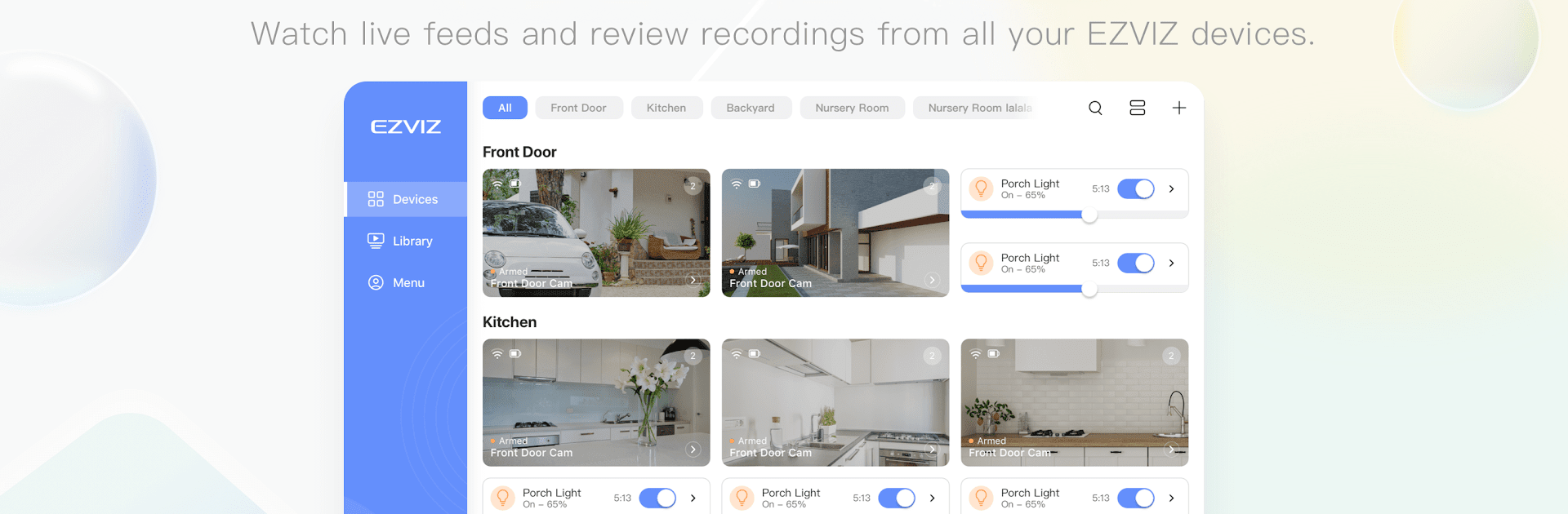Open Kitchen tile wall camera arrow

click(x=1171, y=450)
